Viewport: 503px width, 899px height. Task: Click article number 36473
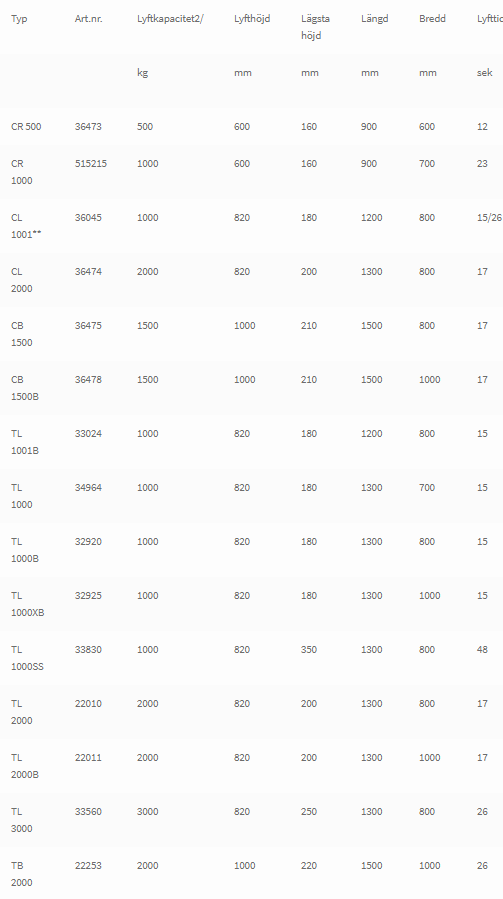pyautogui.click(x=88, y=127)
